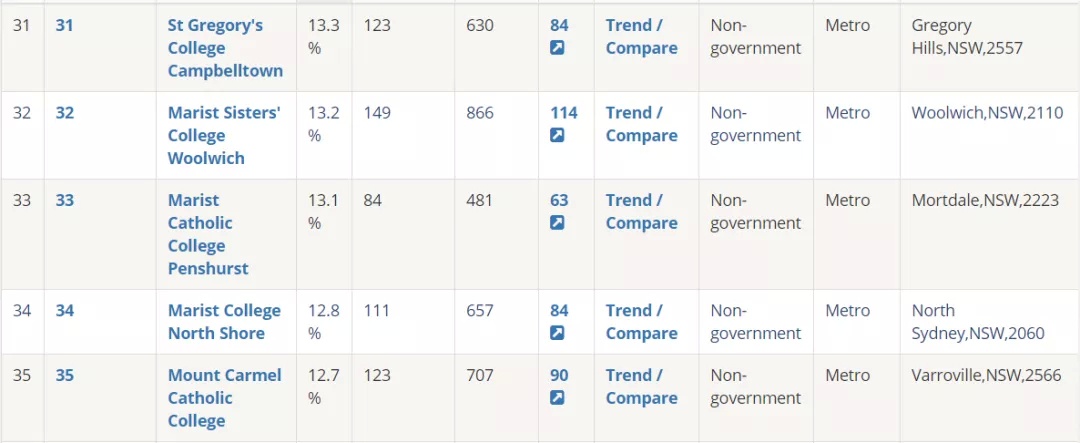Screen dimensions: 1080x443
Task: Click rank link 33
Action: tap(64, 201)
